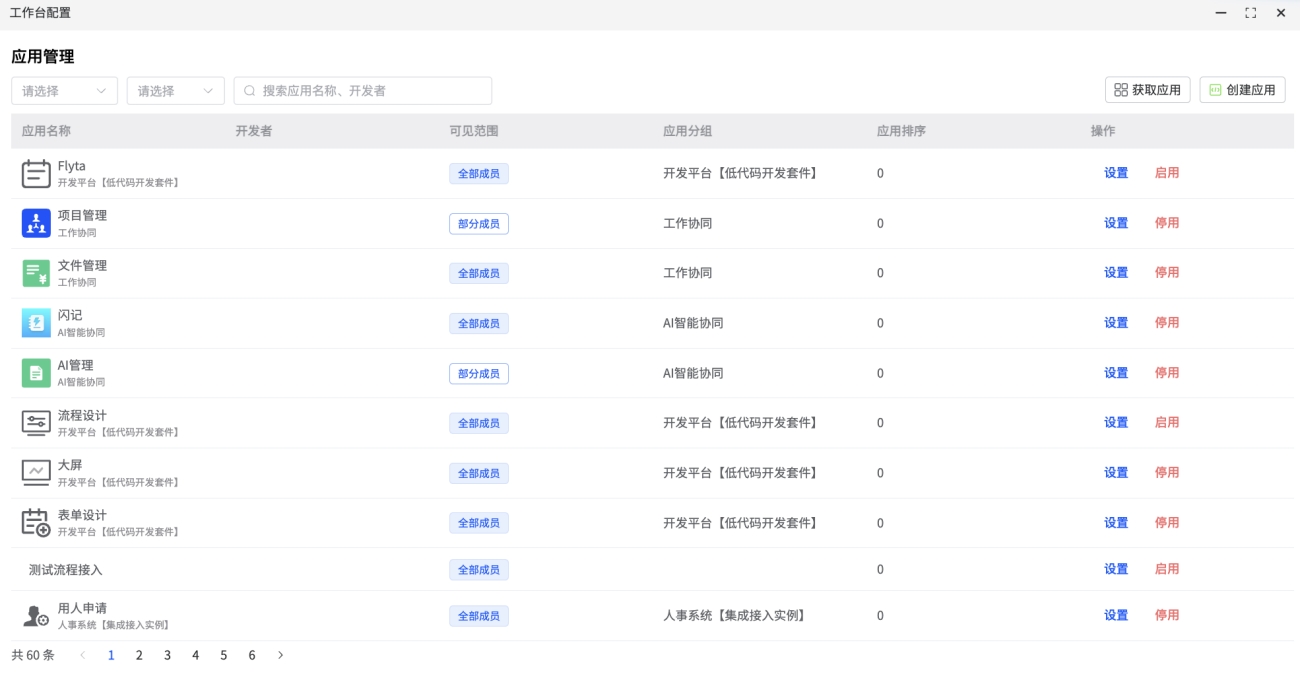Click 启用 for Flyta

tap(1167, 173)
